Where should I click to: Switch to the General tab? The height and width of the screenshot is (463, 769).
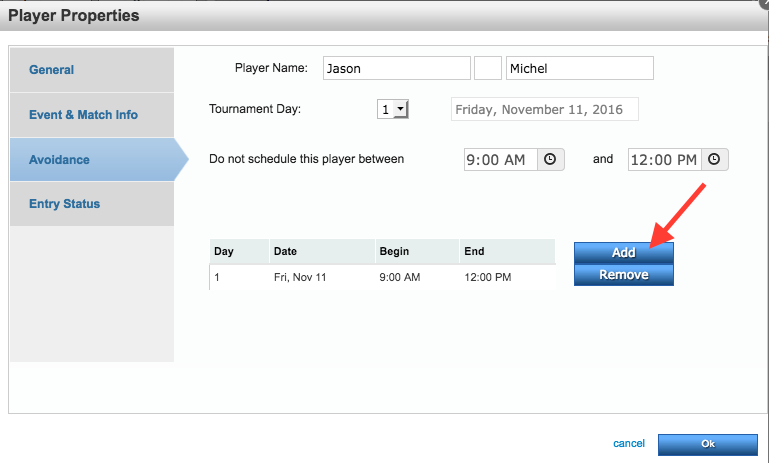tap(52, 70)
